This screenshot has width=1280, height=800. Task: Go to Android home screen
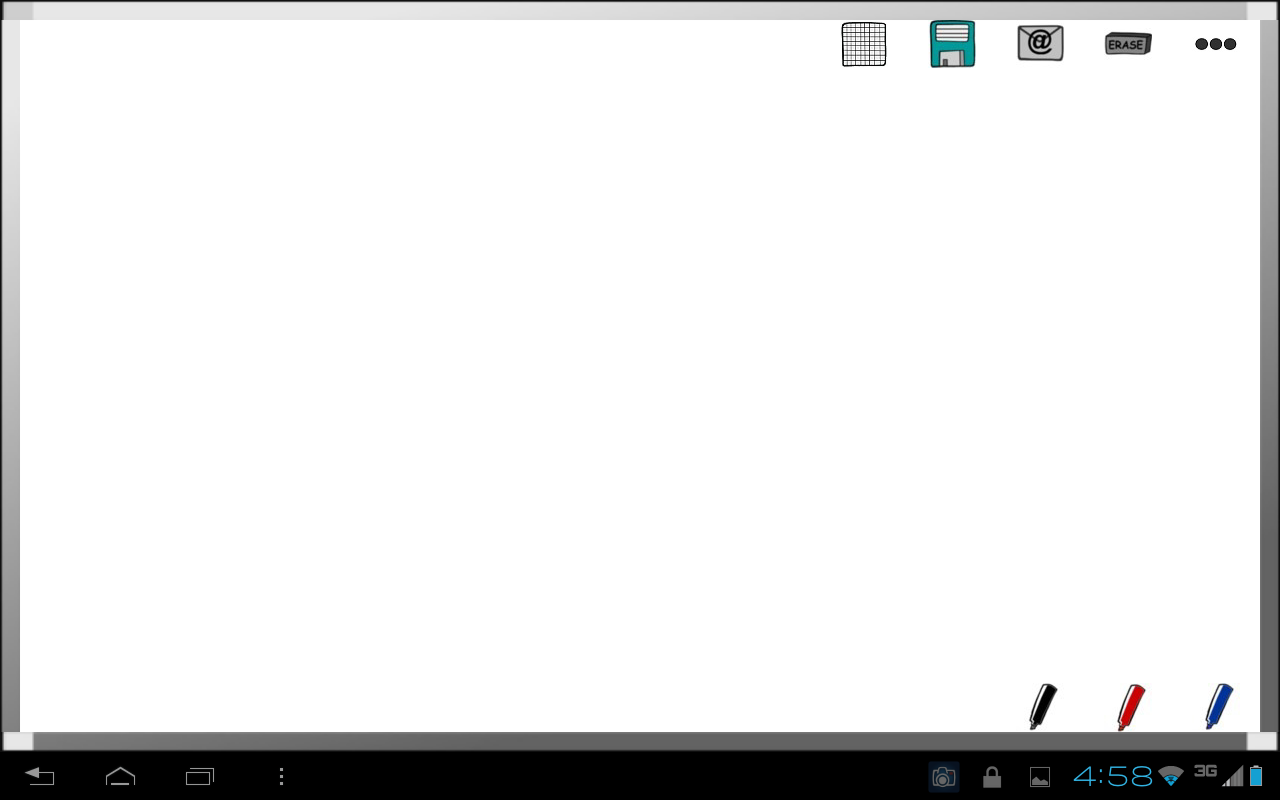pos(120,776)
